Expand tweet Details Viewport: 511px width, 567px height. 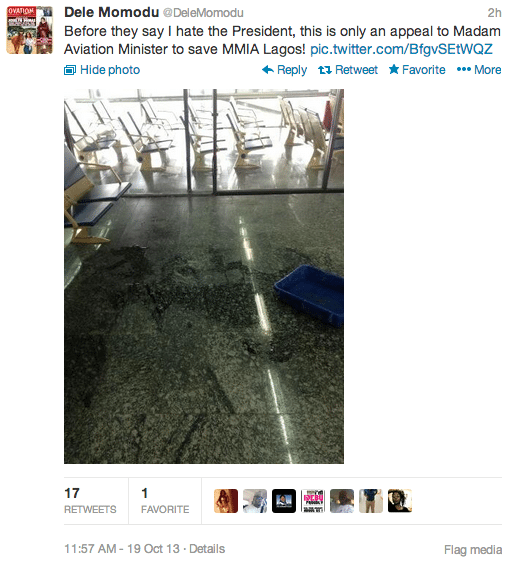(207, 549)
